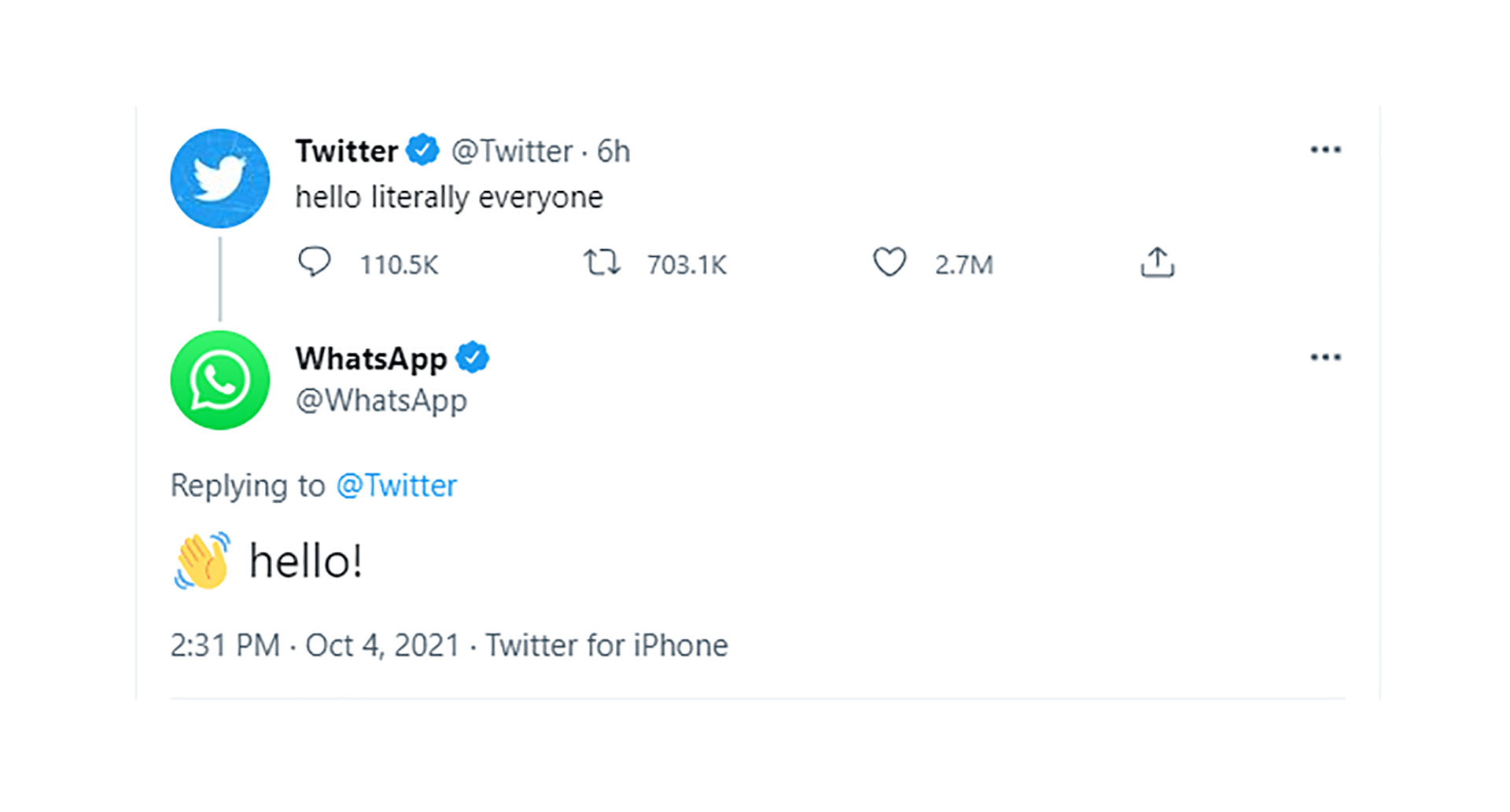The image size is (1510, 812).
Task: Click the verified badge next to WhatsApp
Action: pos(473,358)
